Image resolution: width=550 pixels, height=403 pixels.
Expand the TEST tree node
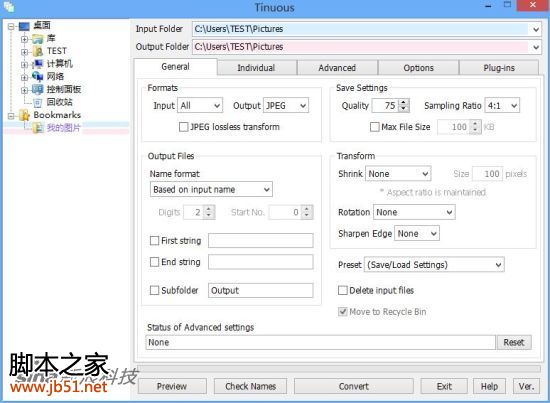(24, 52)
